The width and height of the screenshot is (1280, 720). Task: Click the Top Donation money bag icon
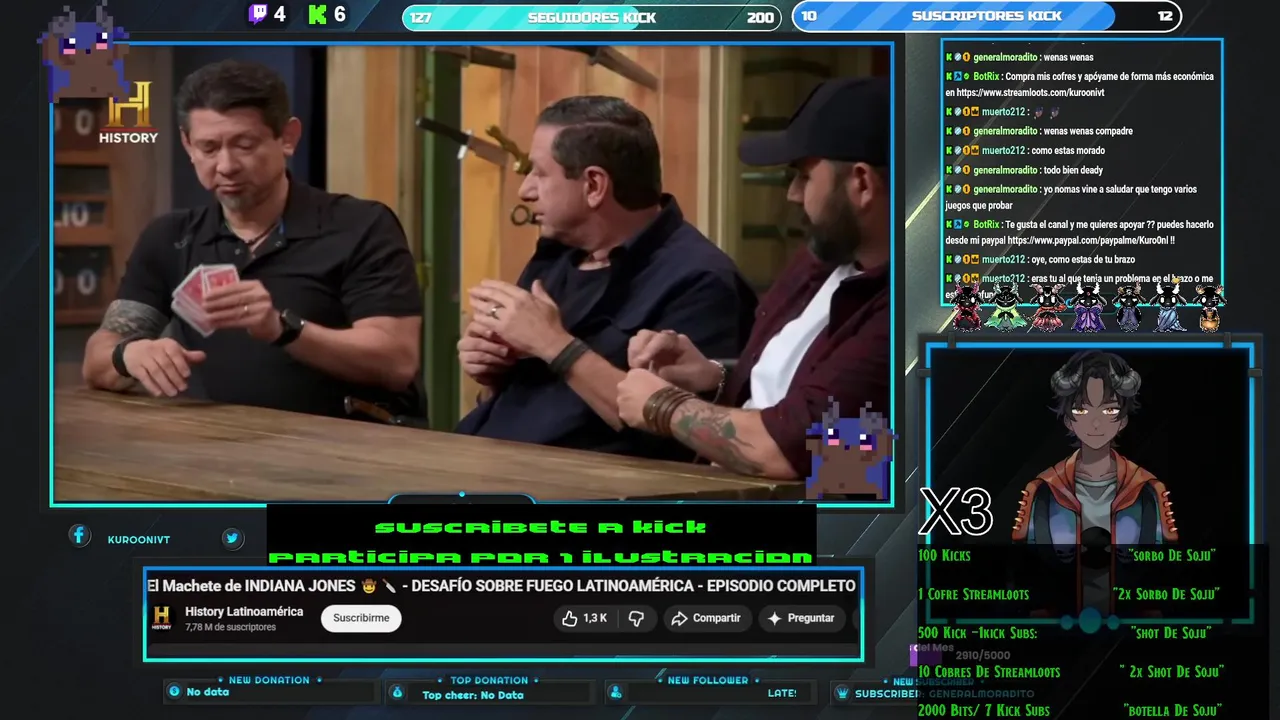(397, 692)
